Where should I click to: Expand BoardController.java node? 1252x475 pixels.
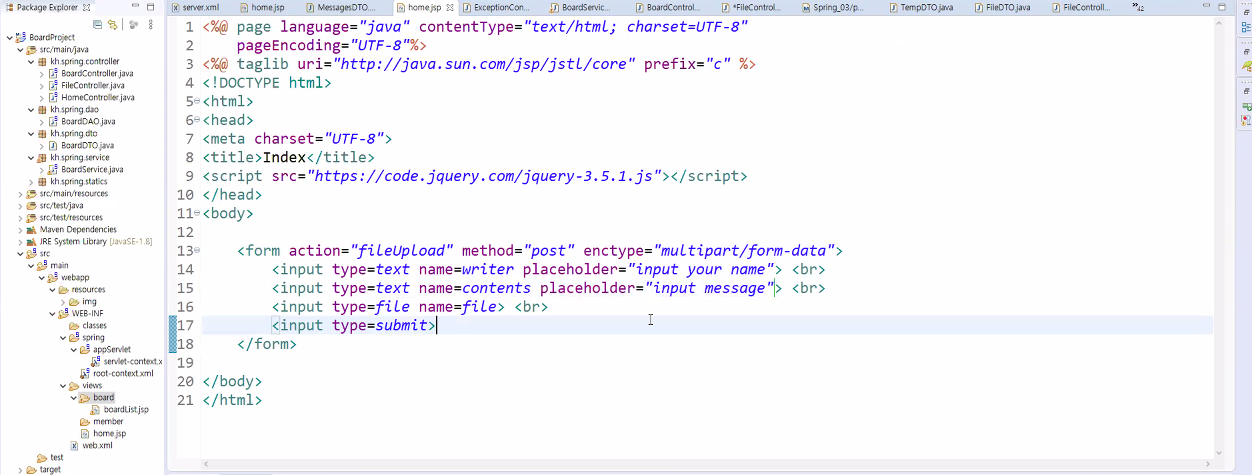[x=41, y=73]
